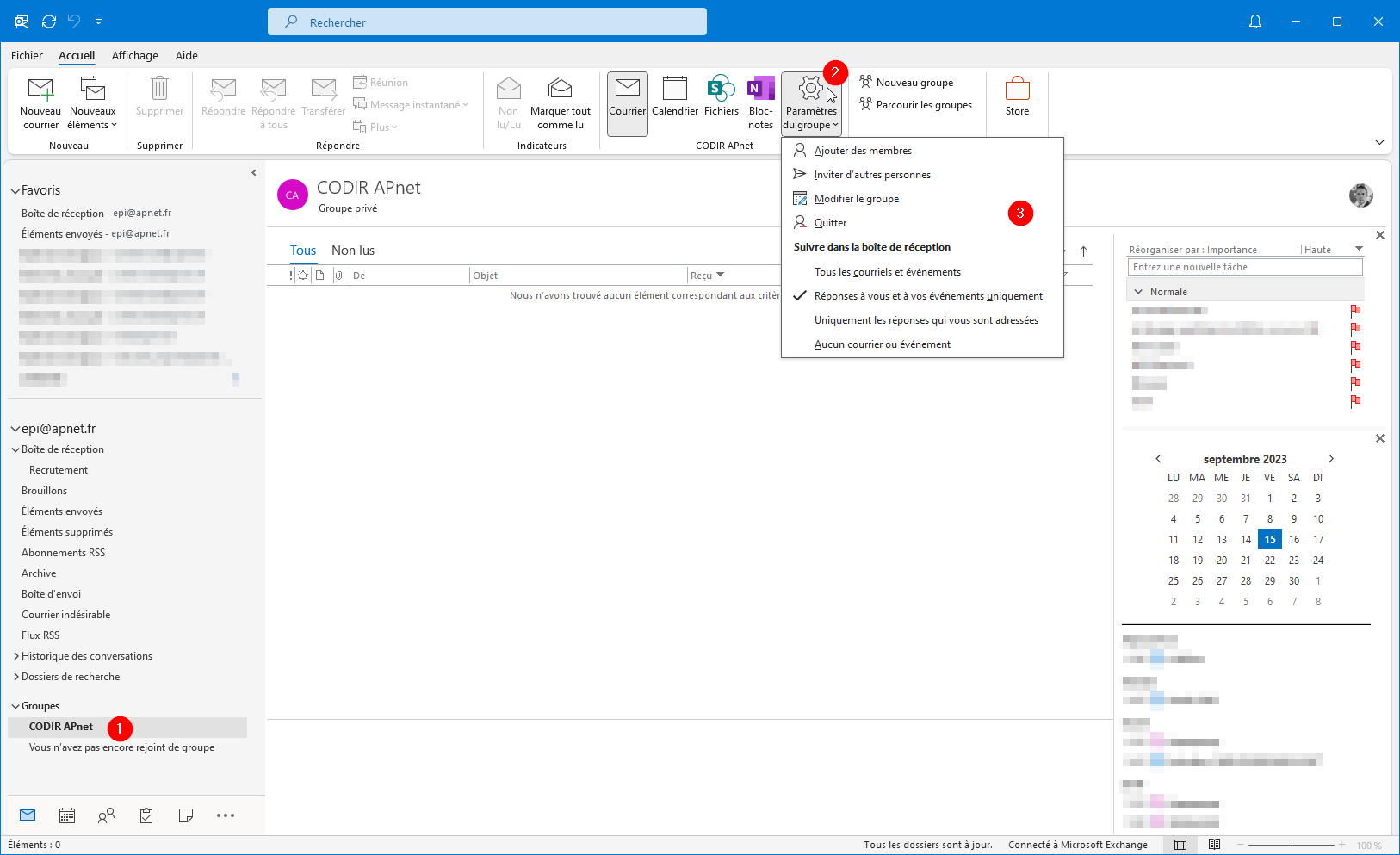Open more navigation options dots
Screen dimensions: 1400x855
226,815
